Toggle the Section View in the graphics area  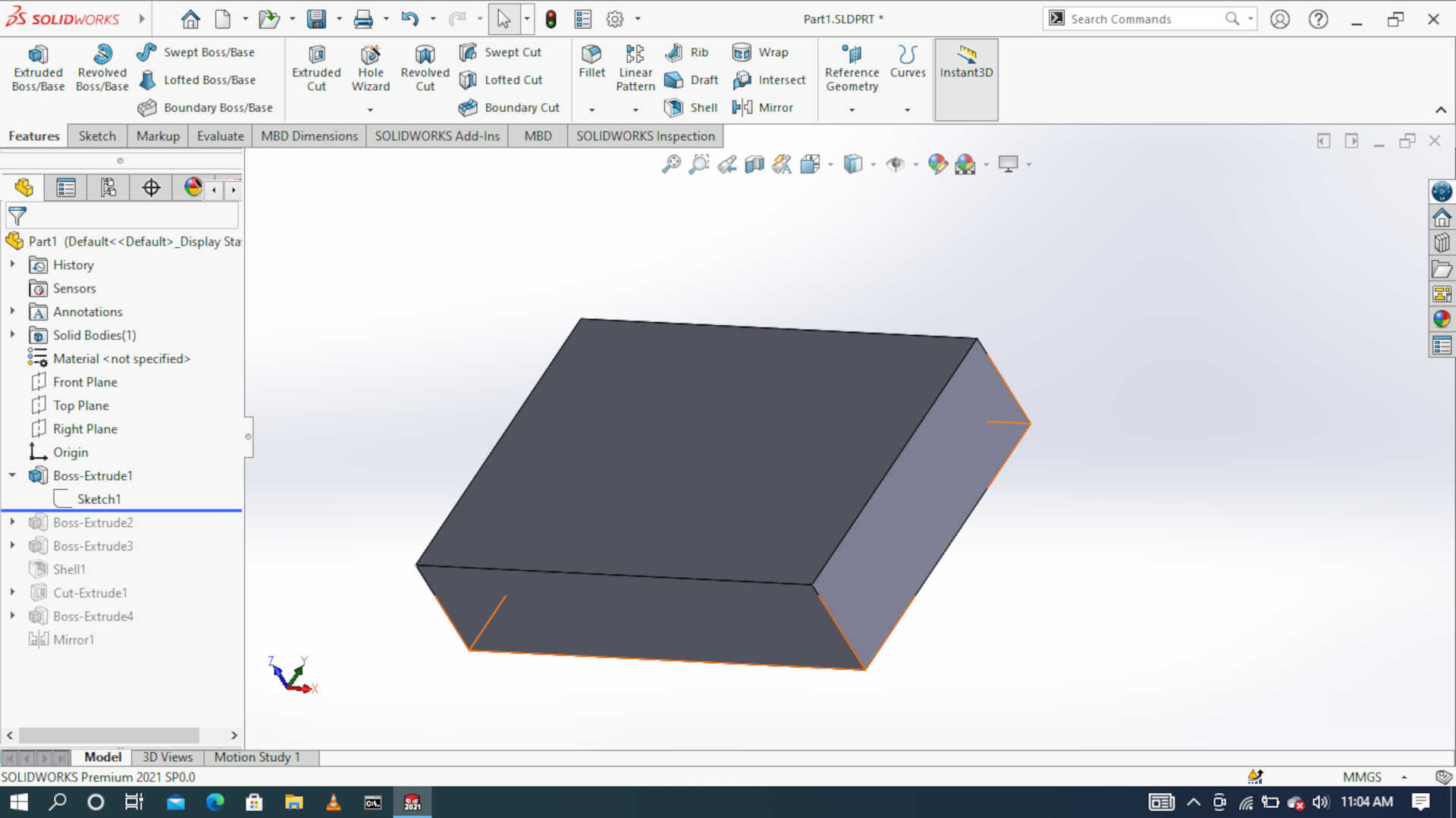pyautogui.click(x=754, y=164)
